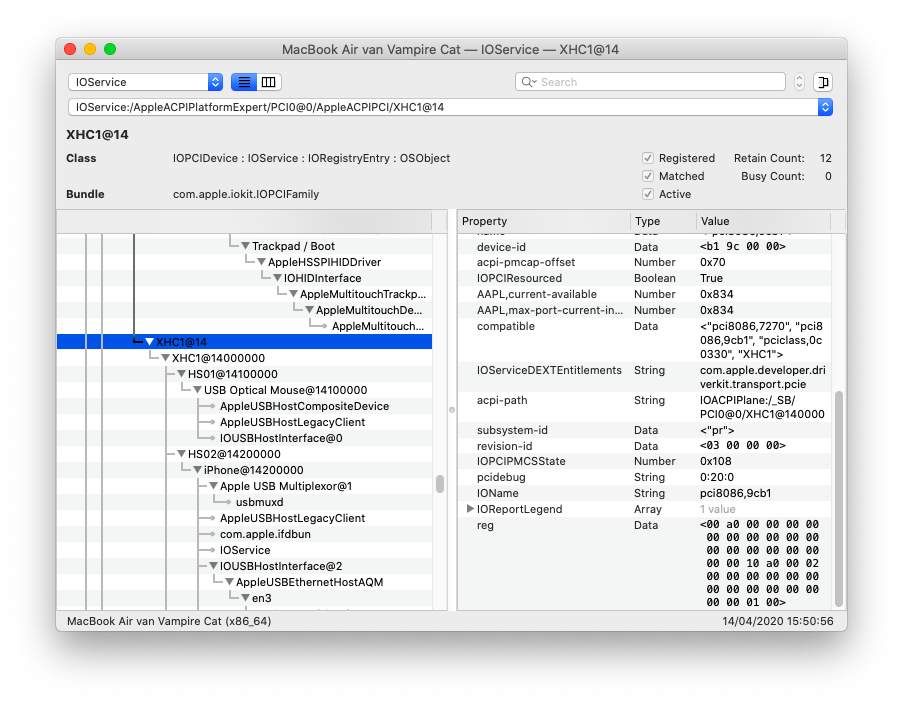Select IOUSBHostInterface@0 entry
The height and width of the screenshot is (705, 903).
tap(281, 438)
